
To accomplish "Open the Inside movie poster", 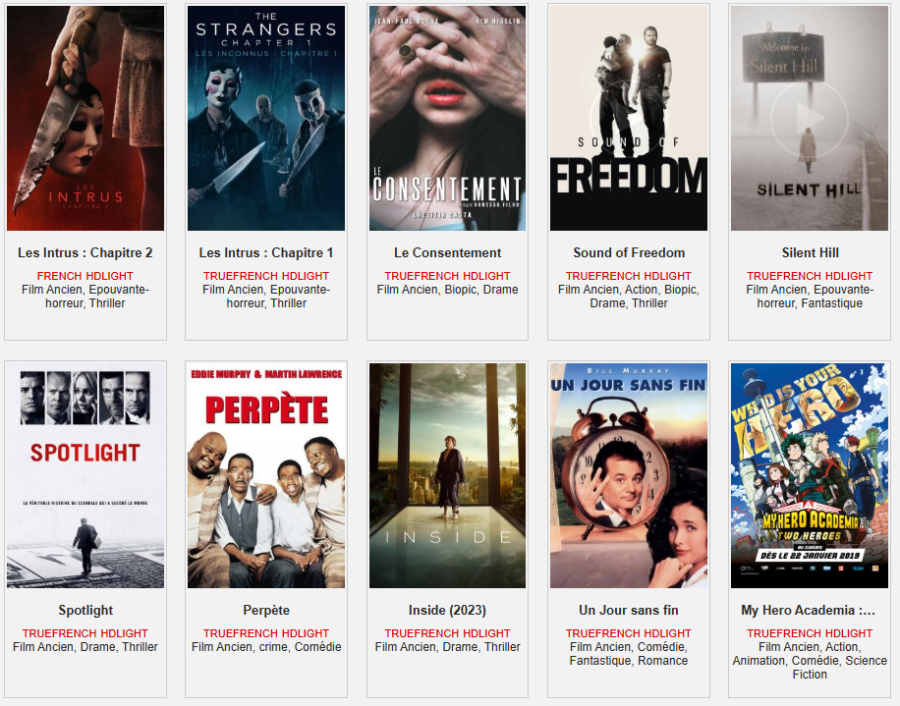I will click(447, 475).
